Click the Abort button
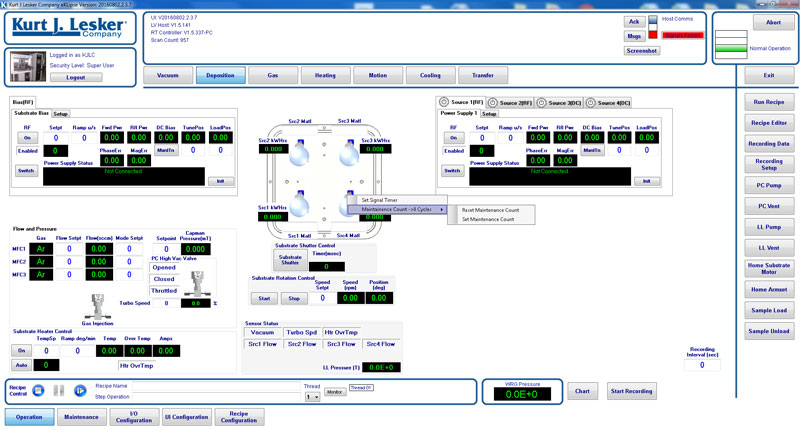 [x=773, y=22]
